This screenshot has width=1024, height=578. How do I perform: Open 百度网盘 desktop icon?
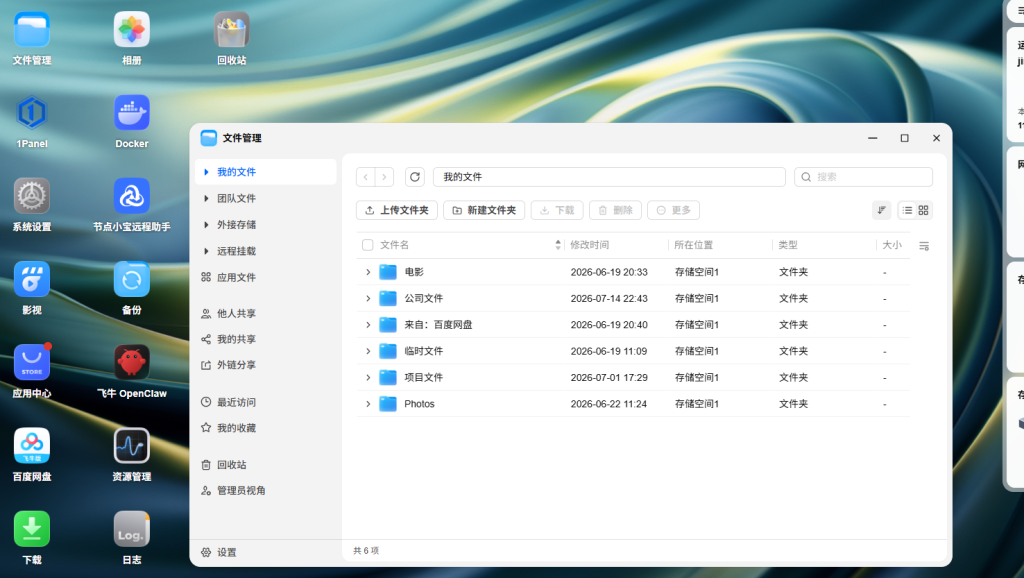pyautogui.click(x=31, y=446)
